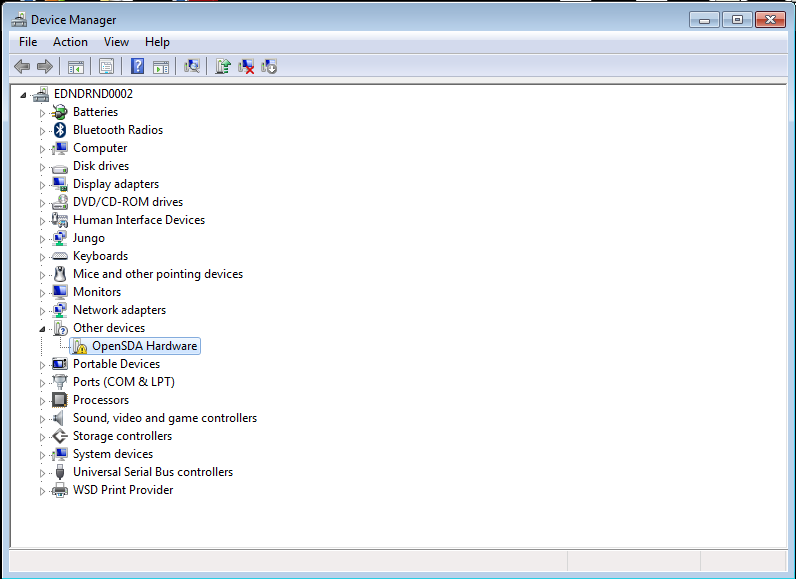Screen dimensions: 798x579
Task: Click the Display adapters icon
Action: [60, 184]
